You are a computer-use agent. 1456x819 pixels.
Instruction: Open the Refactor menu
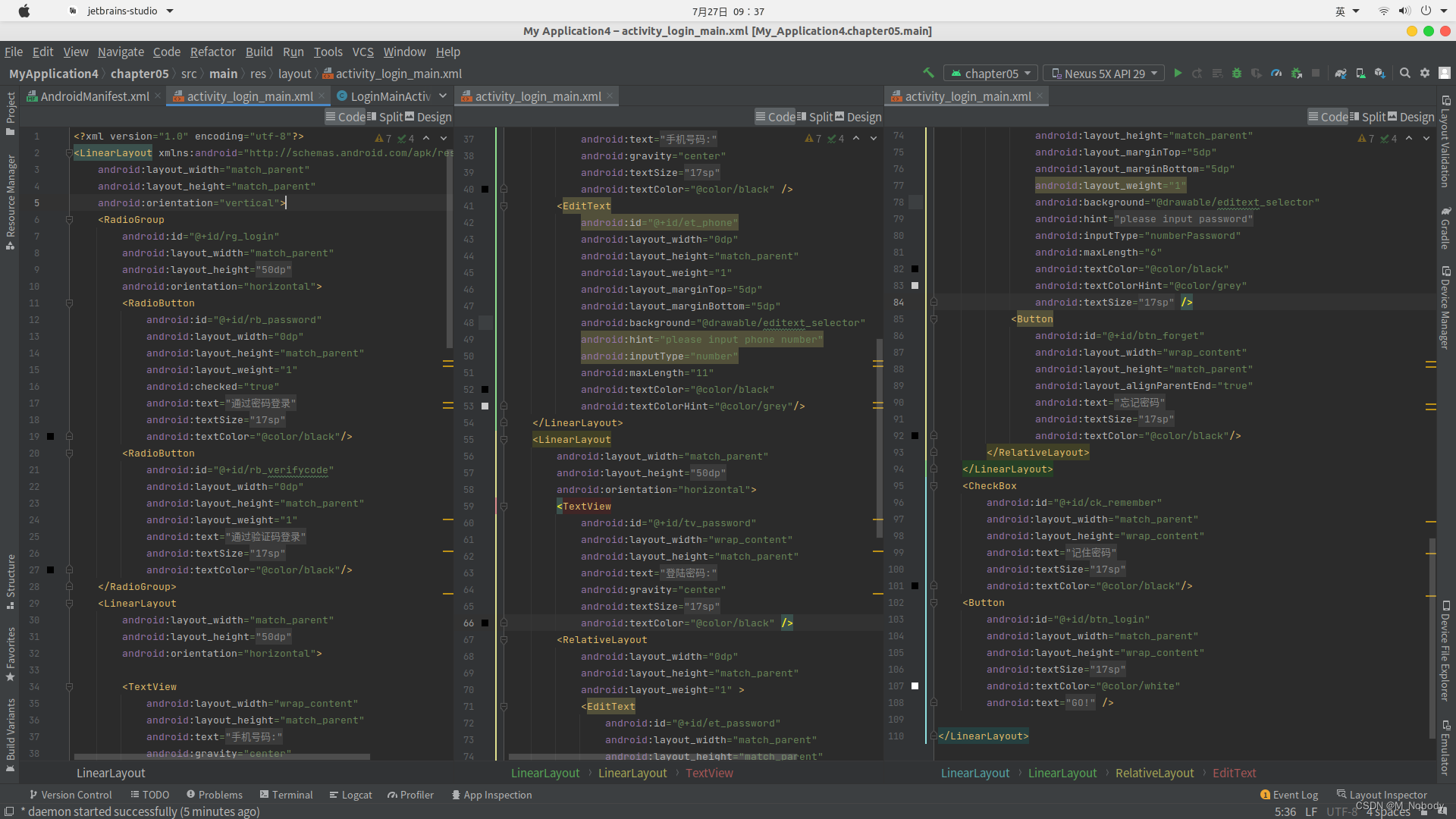(x=212, y=52)
